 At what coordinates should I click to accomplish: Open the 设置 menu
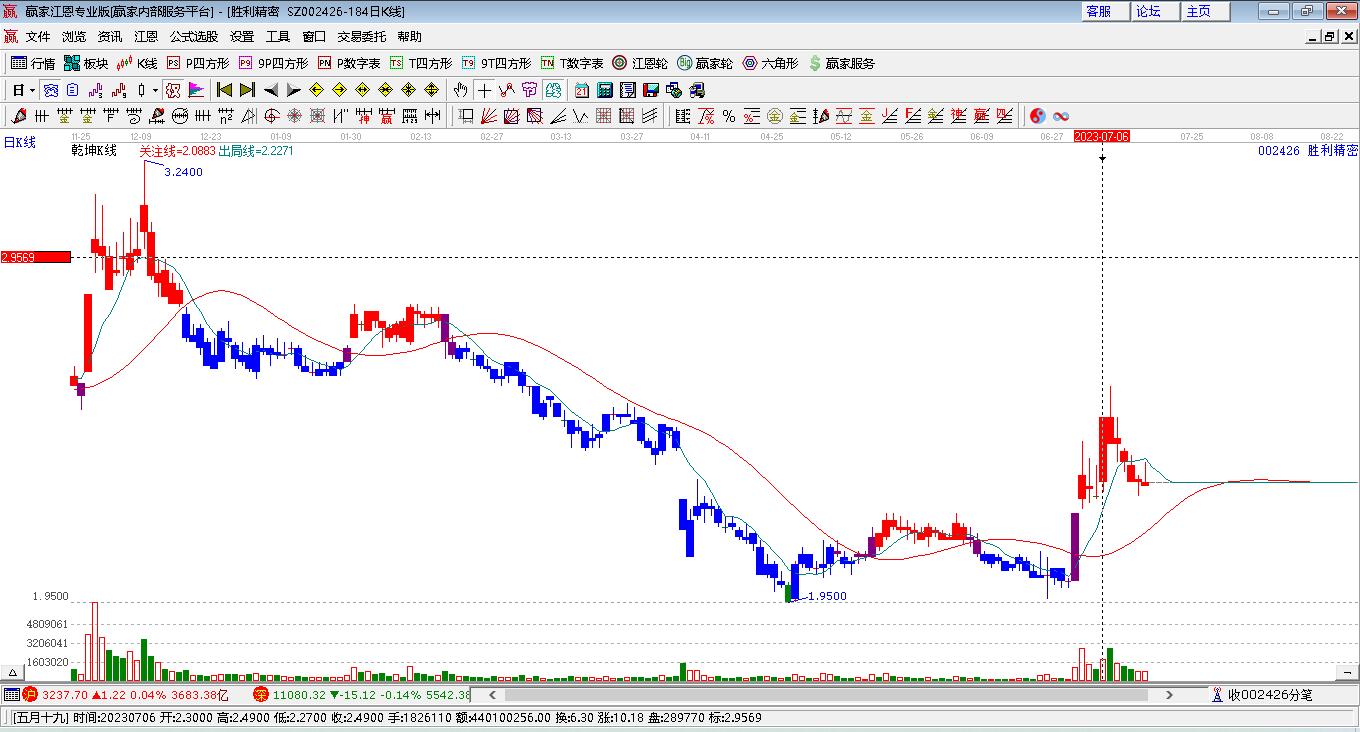[242, 36]
